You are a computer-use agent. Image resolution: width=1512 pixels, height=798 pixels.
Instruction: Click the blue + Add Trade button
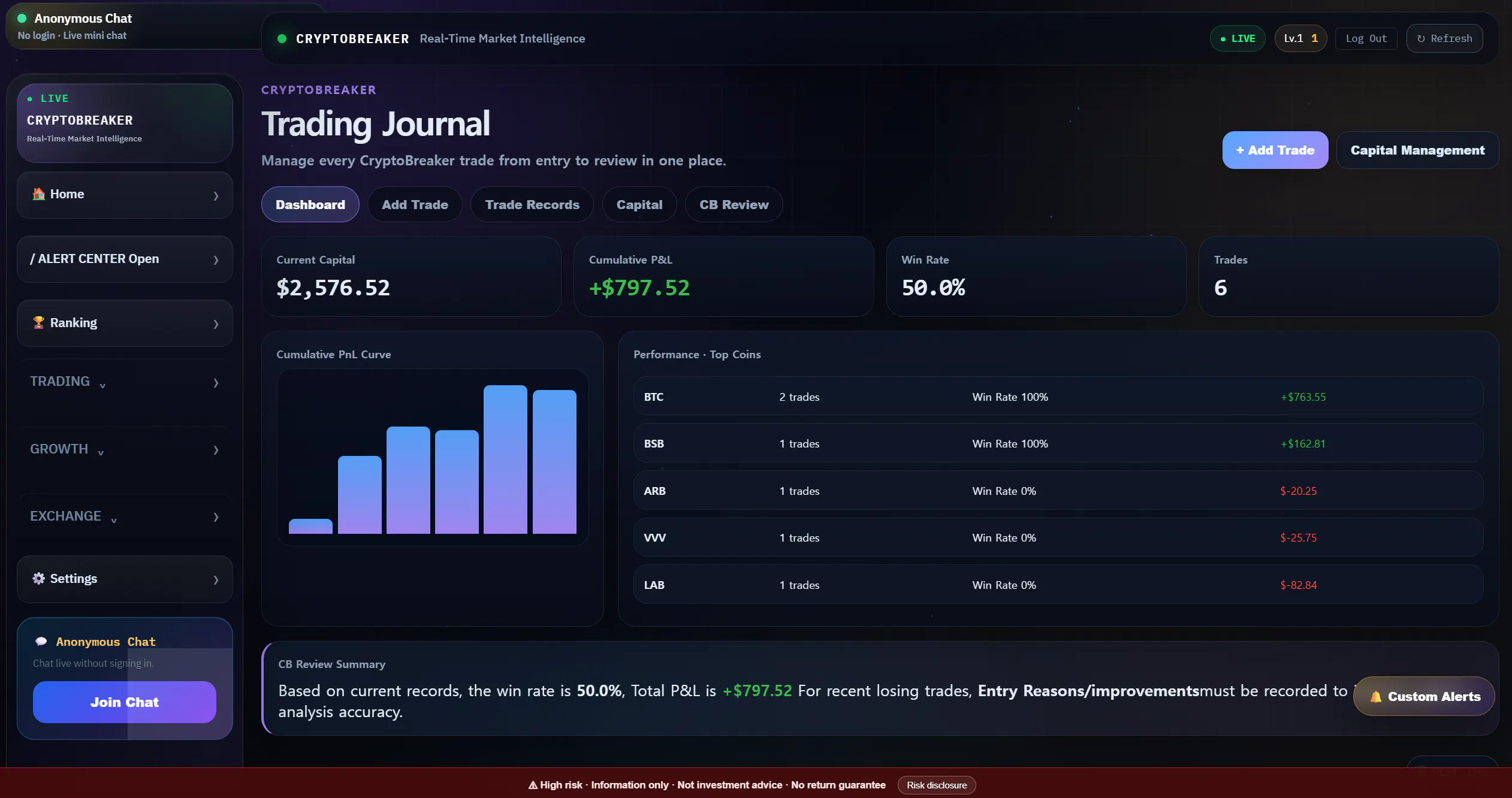tap(1275, 150)
